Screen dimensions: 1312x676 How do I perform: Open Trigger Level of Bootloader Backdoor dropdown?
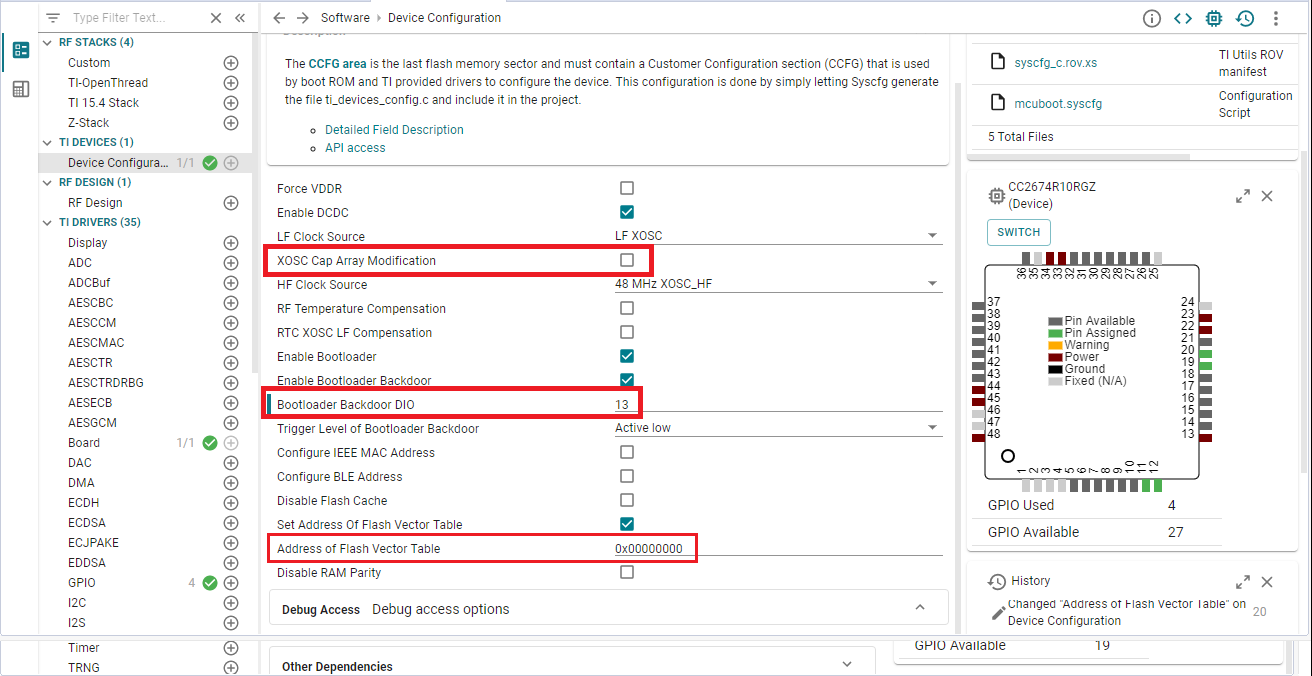[778, 428]
